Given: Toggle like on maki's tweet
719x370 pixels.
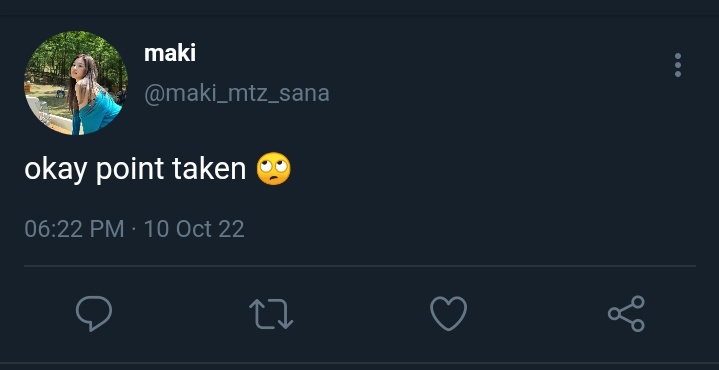Looking at the screenshot, I should (x=448, y=314).
